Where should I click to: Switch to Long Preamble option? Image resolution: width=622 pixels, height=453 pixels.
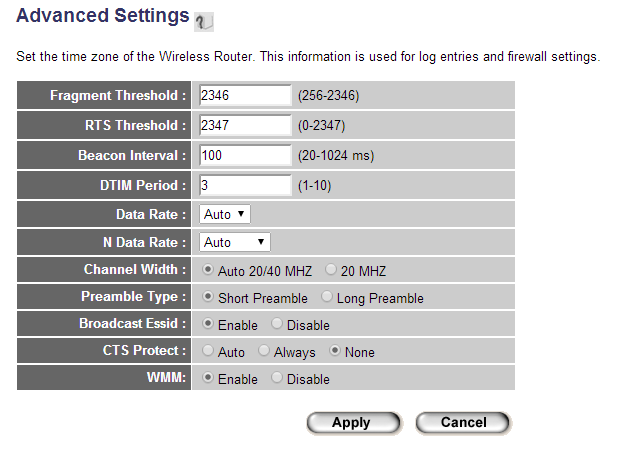327,298
